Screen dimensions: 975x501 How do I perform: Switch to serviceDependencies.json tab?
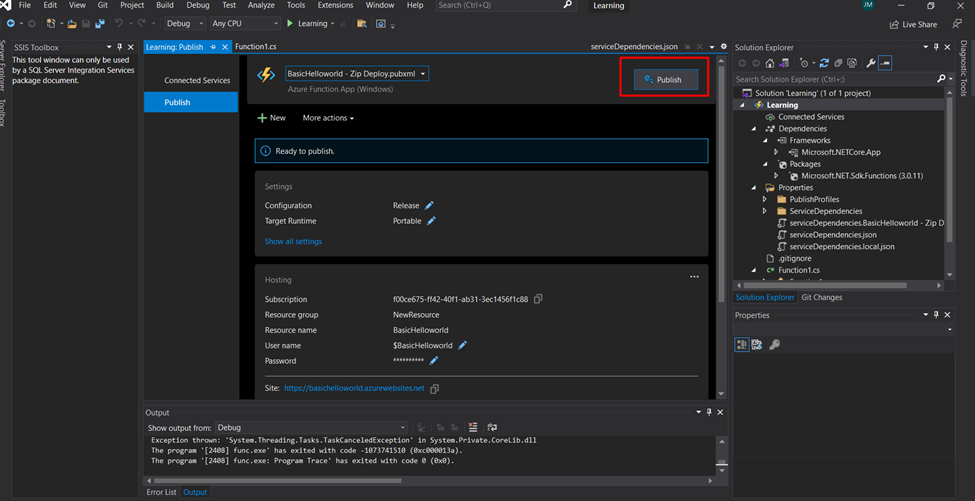coord(634,47)
